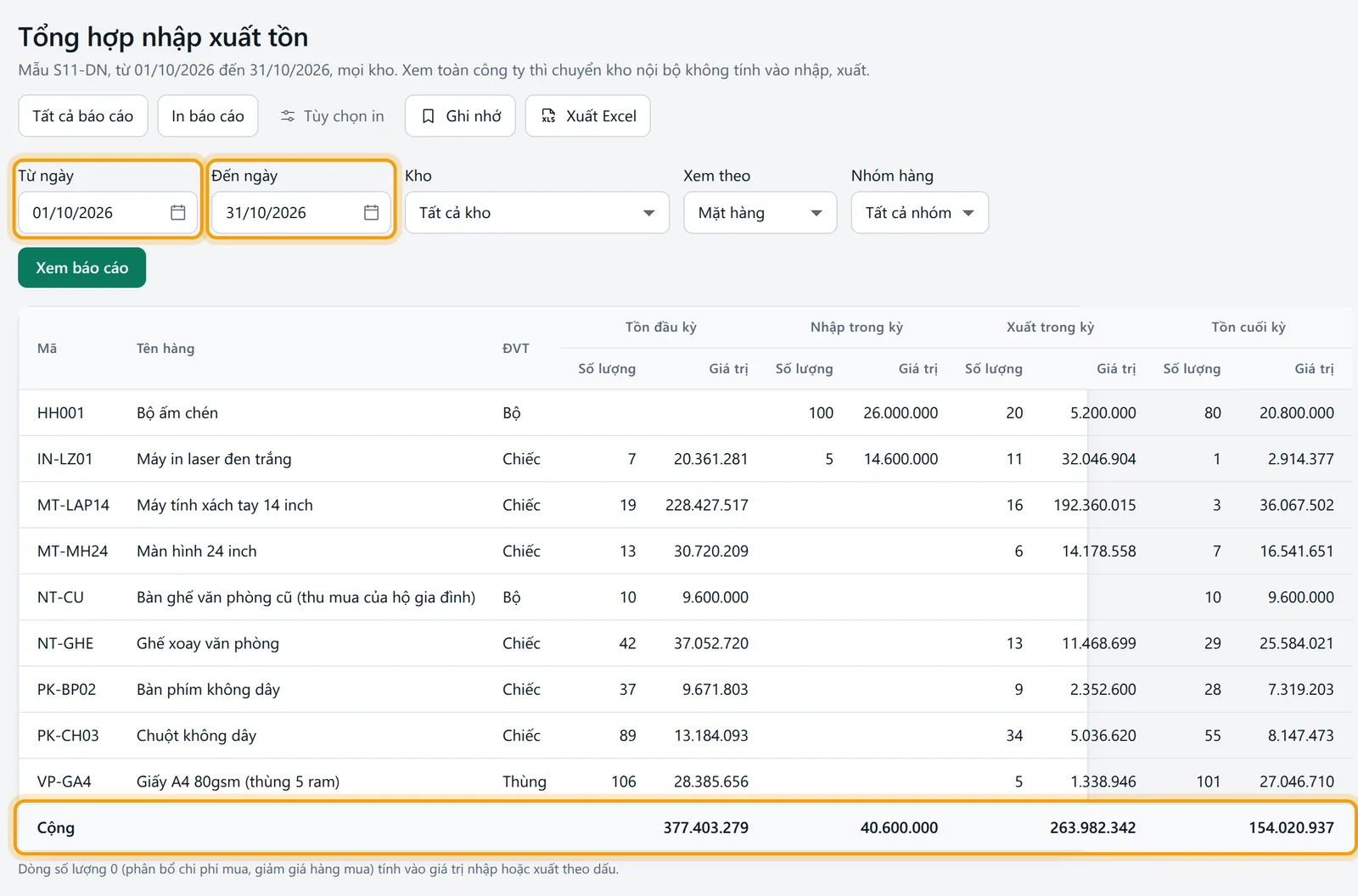
Task: Select item code IN-LZ01
Action: pos(65,459)
